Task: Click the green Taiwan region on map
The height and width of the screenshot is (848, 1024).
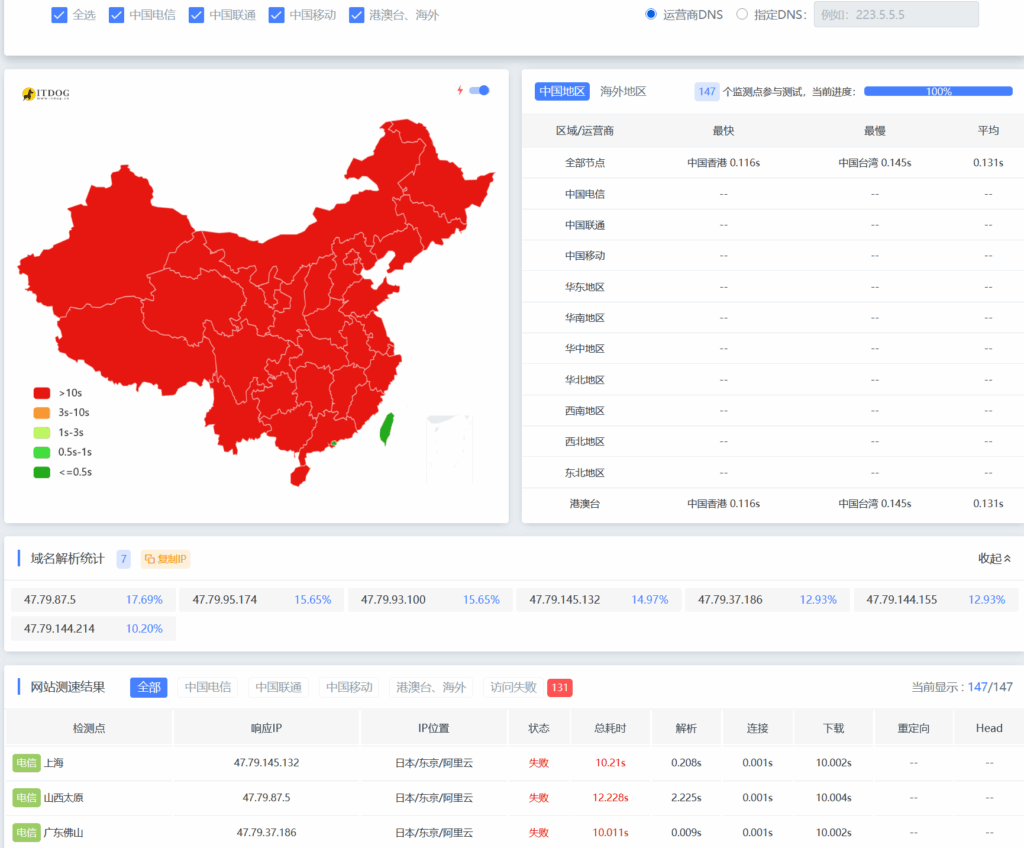Action: coord(386,429)
